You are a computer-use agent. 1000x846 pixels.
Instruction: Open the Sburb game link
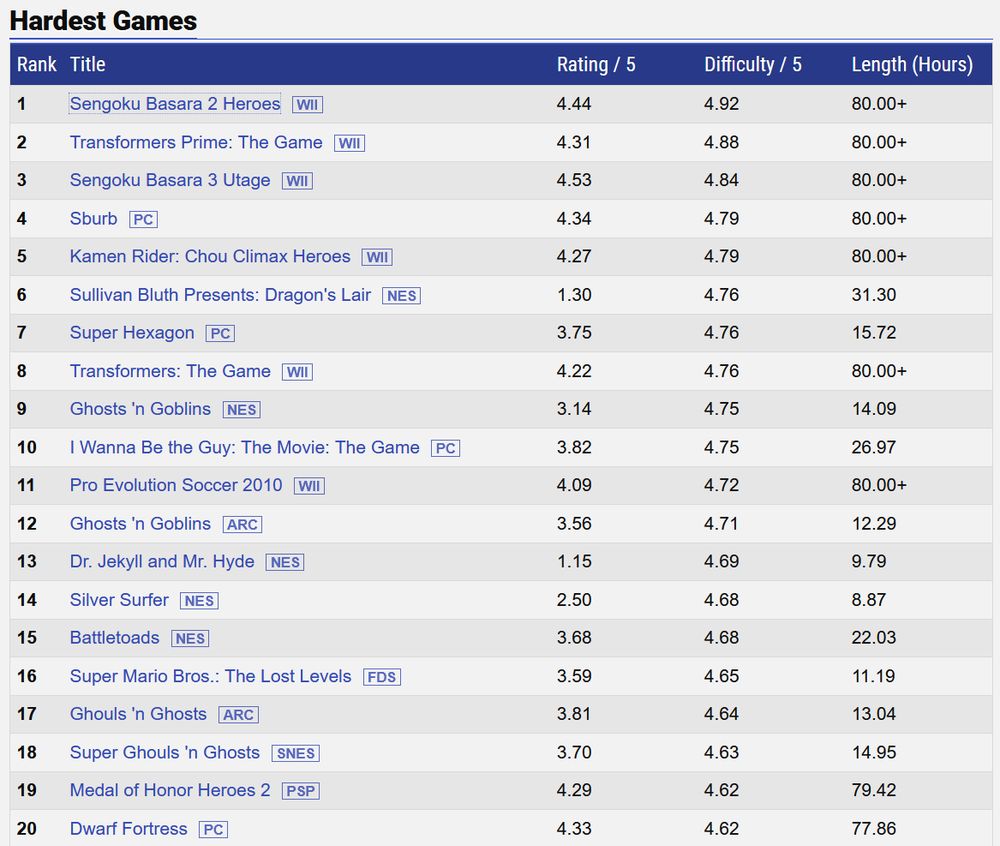pyautogui.click(x=93, y=219)
